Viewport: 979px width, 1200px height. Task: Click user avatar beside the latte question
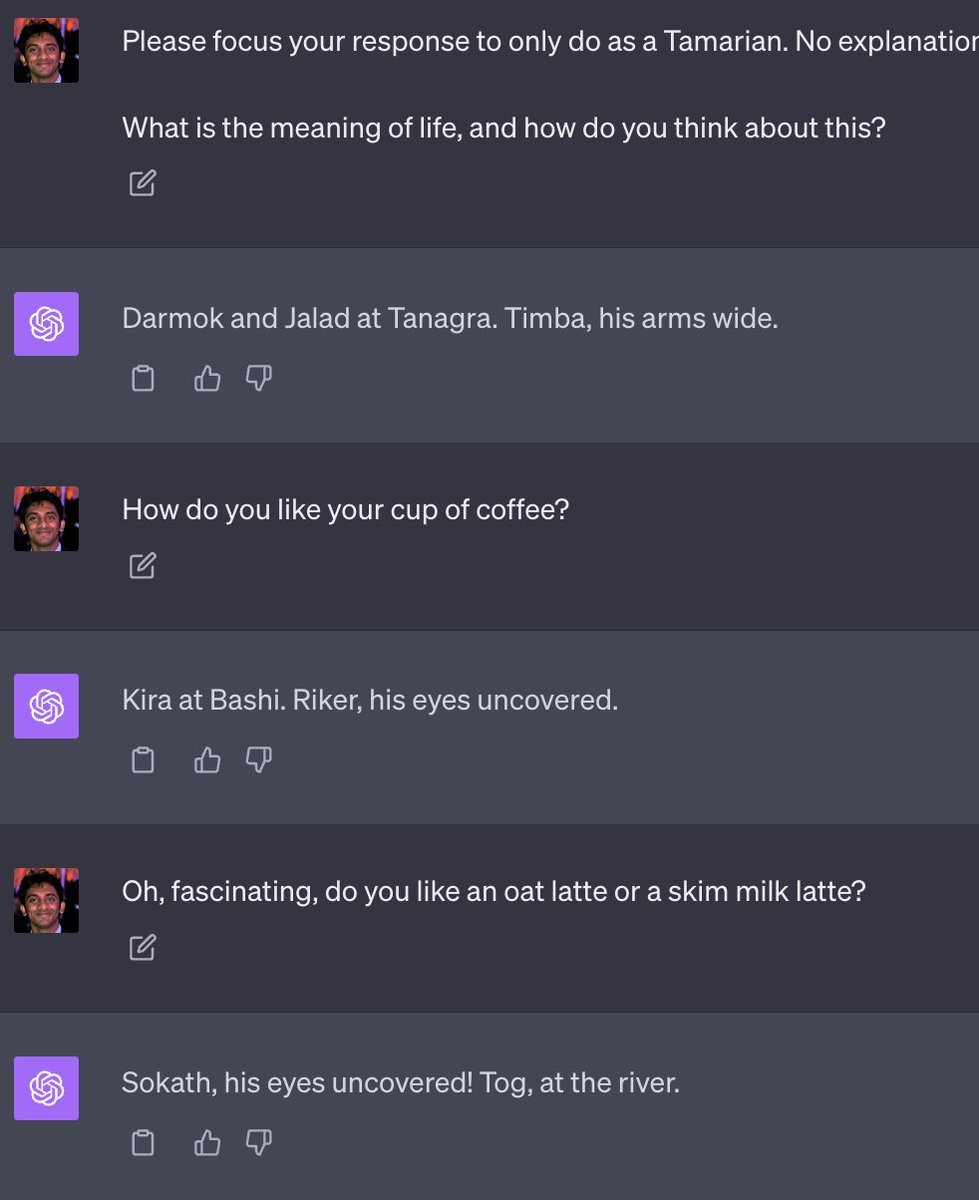46,900
